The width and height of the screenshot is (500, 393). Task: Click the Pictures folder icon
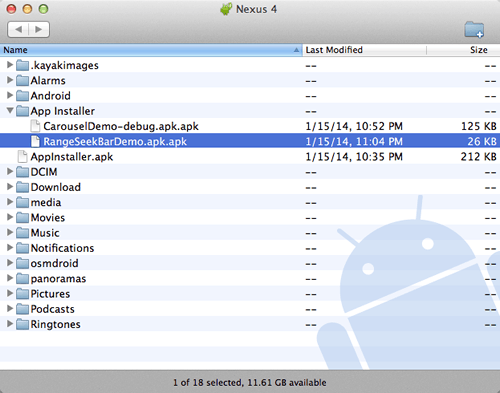22,294
